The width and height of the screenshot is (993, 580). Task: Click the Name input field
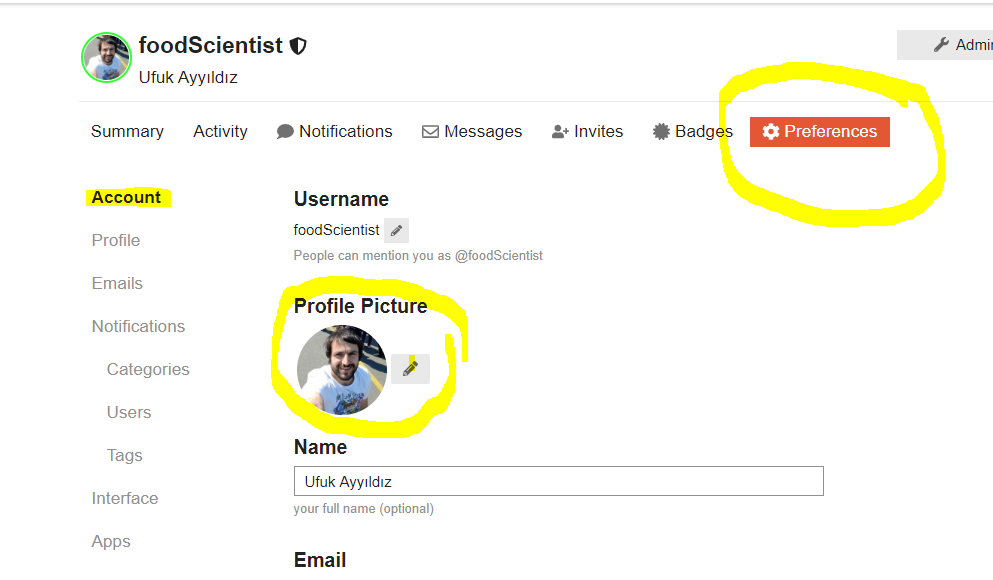[558, 482]
